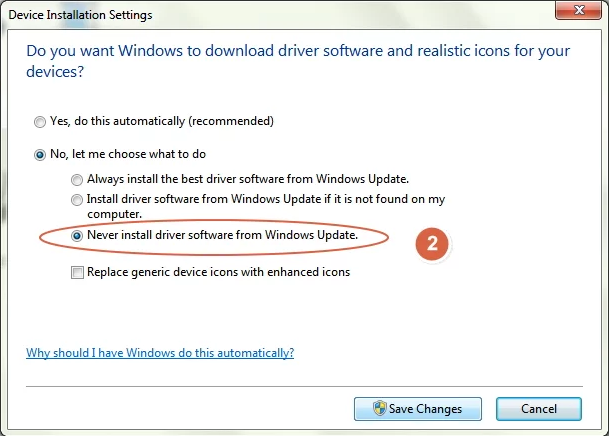Click the 'Replace generic device icons with enhanced icons' label
609x436 pixels.
219,272
